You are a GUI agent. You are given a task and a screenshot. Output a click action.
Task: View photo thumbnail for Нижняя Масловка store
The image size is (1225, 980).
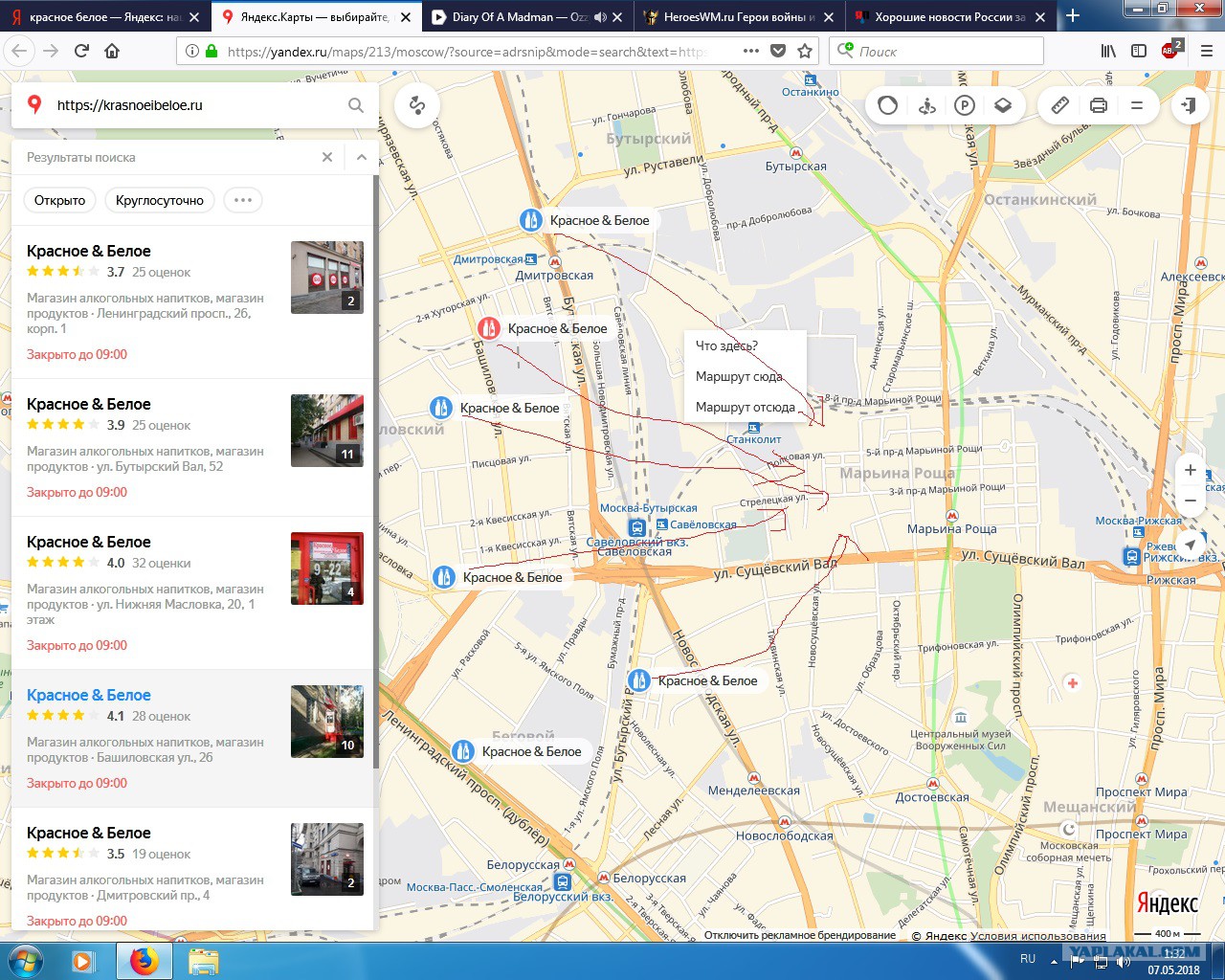[x=327, y=568]
